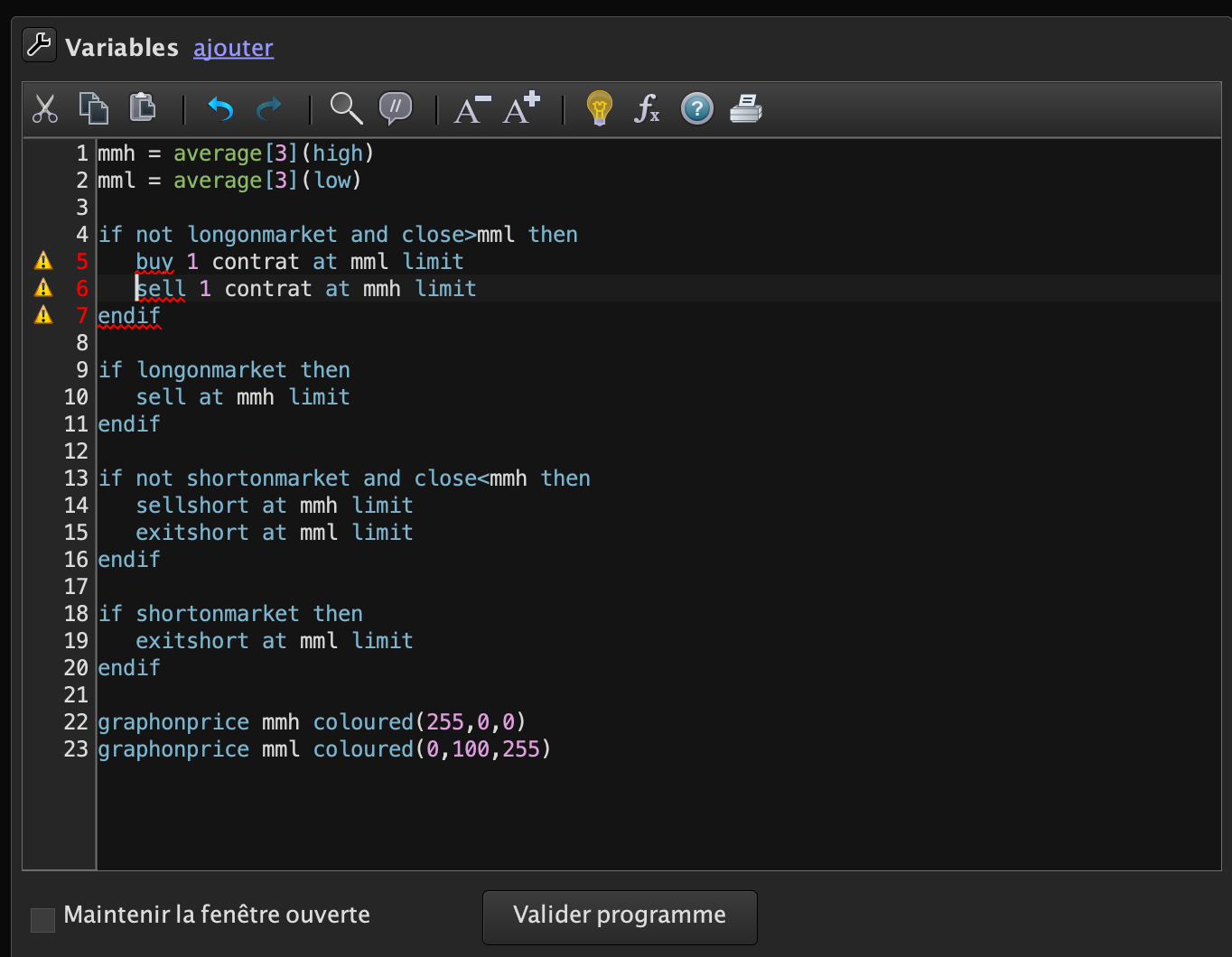Increase the editor font size
1232x957 pixels.
point(521,108)
